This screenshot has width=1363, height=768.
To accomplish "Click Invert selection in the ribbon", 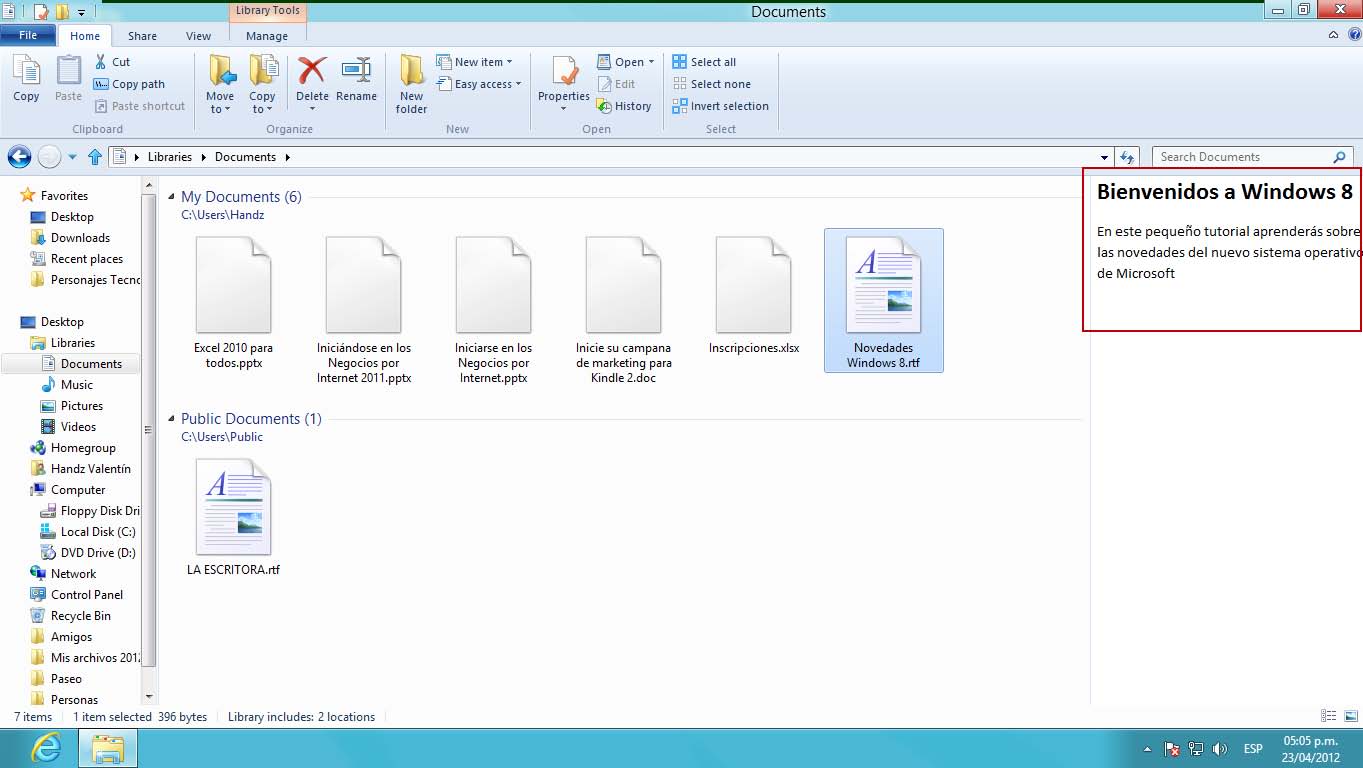I will tap(720, 106).
